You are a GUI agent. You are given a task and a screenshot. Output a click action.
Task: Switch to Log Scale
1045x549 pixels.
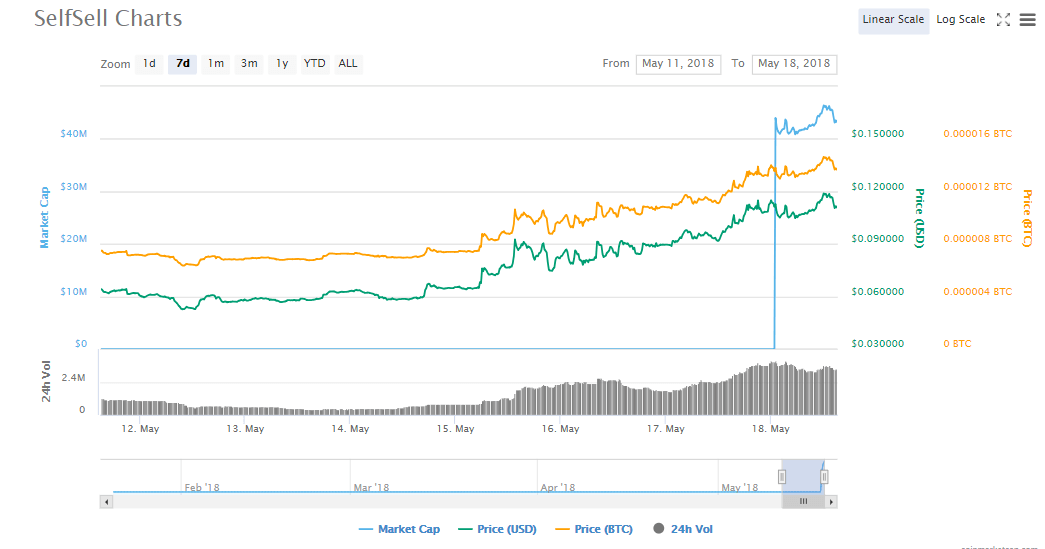click(x=960, y=20)
